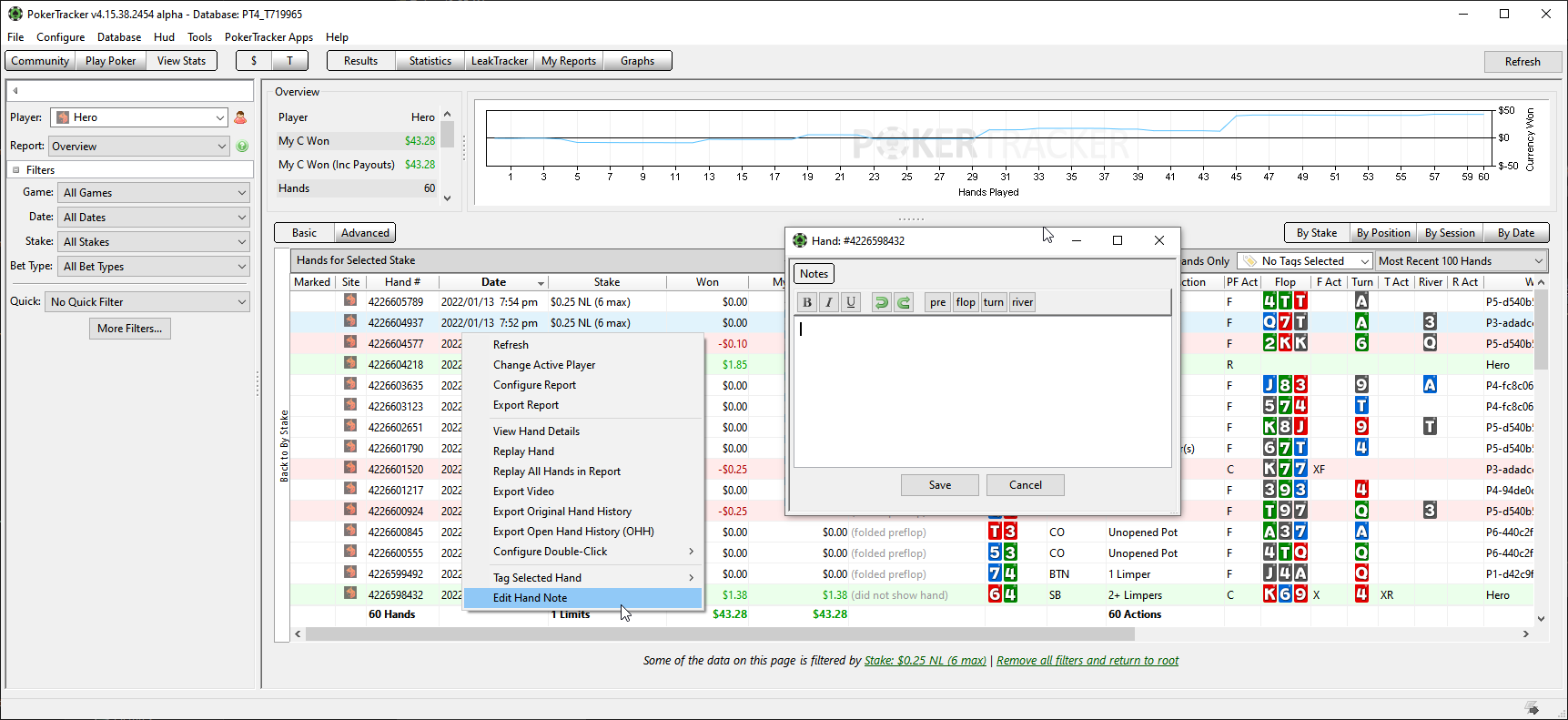The width and height of the screenshot is (1568, 720).
Task: Toggle tournament mode with the T button
Action: (x=290, y=61)
